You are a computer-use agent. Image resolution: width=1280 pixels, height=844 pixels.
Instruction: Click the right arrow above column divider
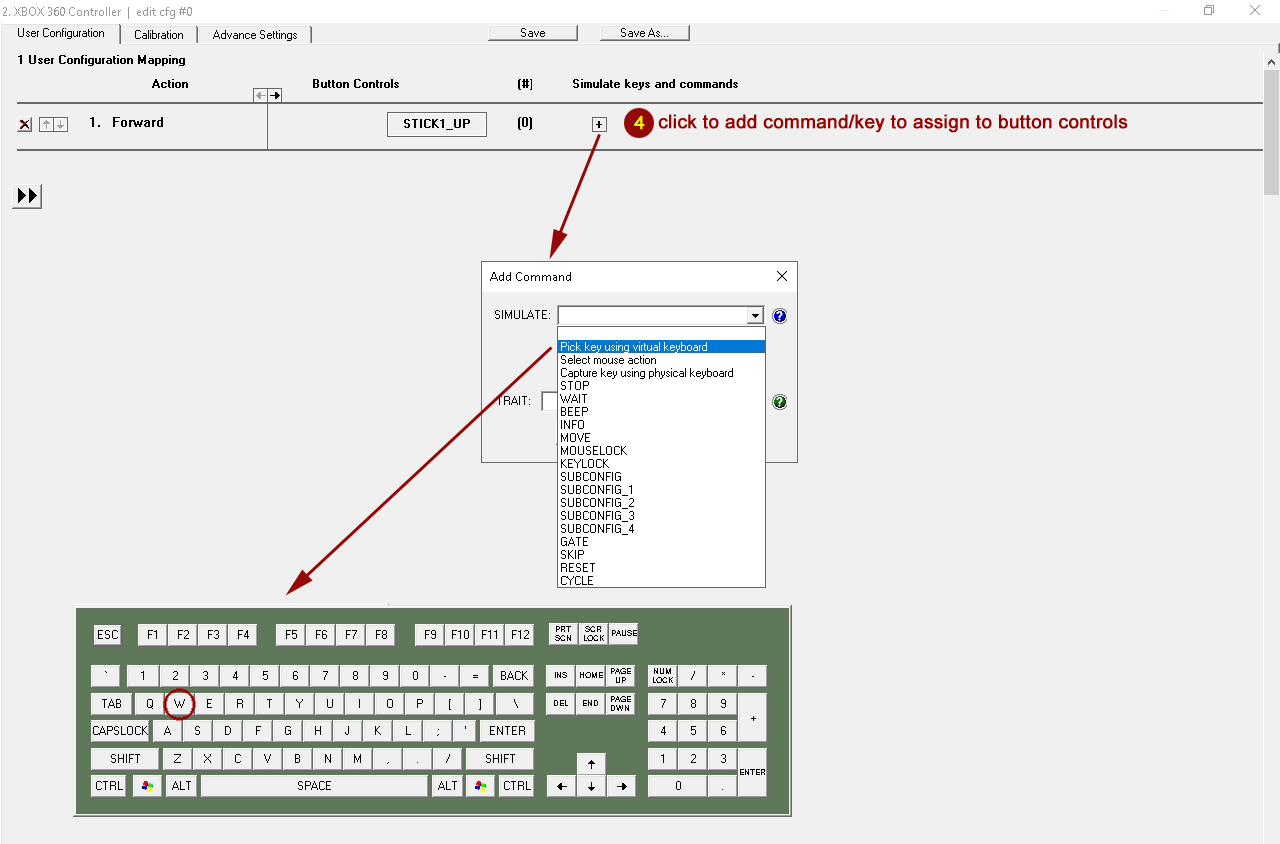(275, 95)
